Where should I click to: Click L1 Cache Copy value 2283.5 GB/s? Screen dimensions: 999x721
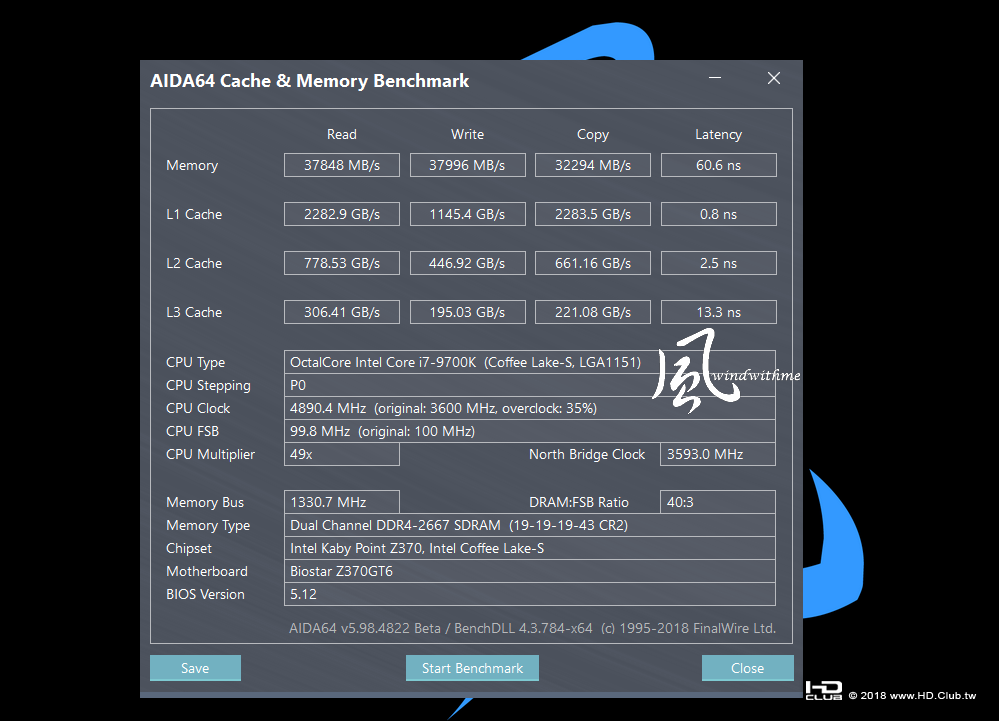pos(593,214)
